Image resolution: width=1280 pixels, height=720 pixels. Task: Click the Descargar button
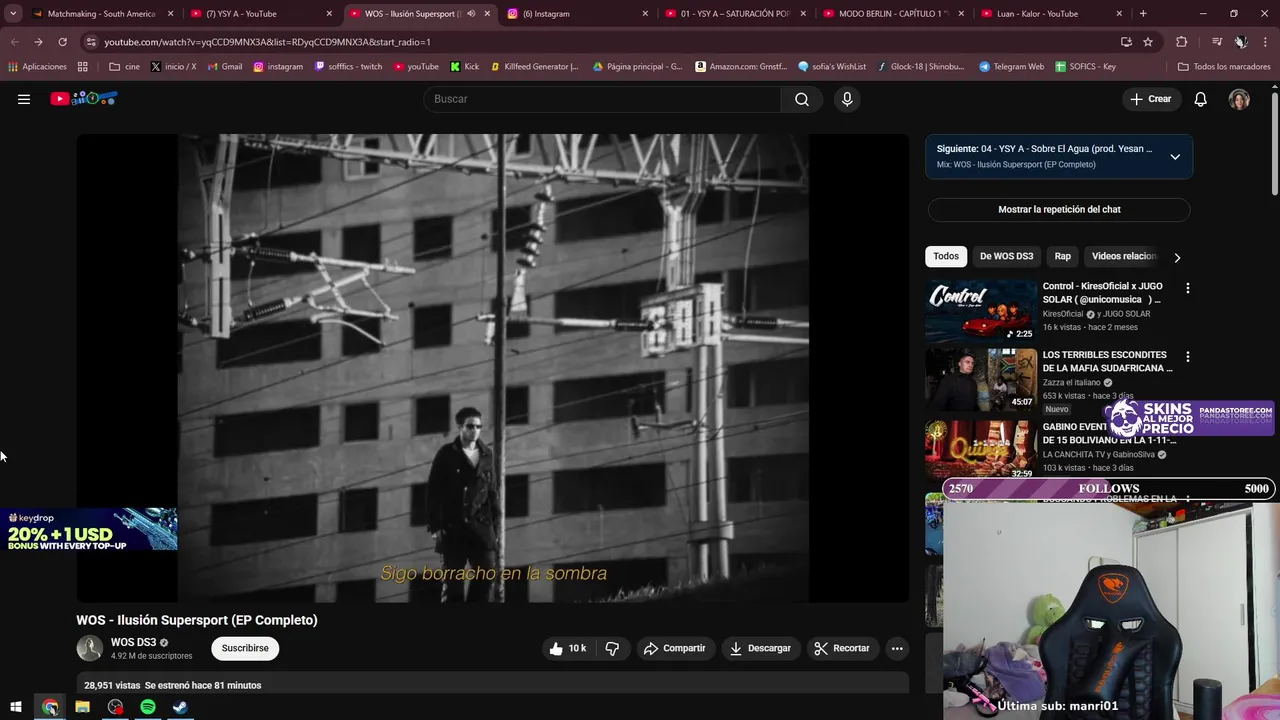(760, 648)
